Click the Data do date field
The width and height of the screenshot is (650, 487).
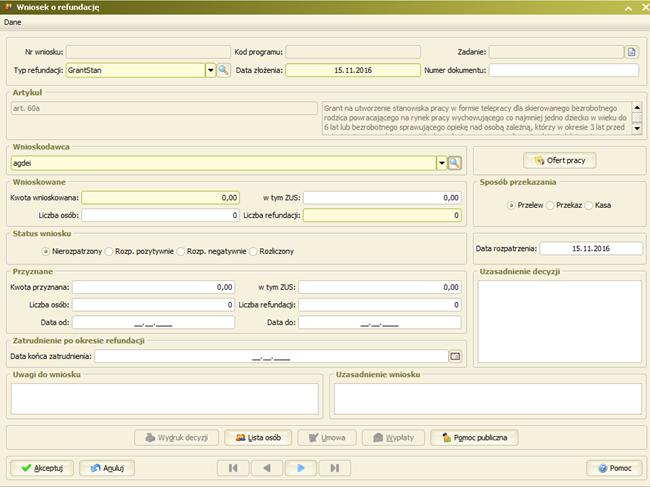pyautogui.click(x=380, y=322)
